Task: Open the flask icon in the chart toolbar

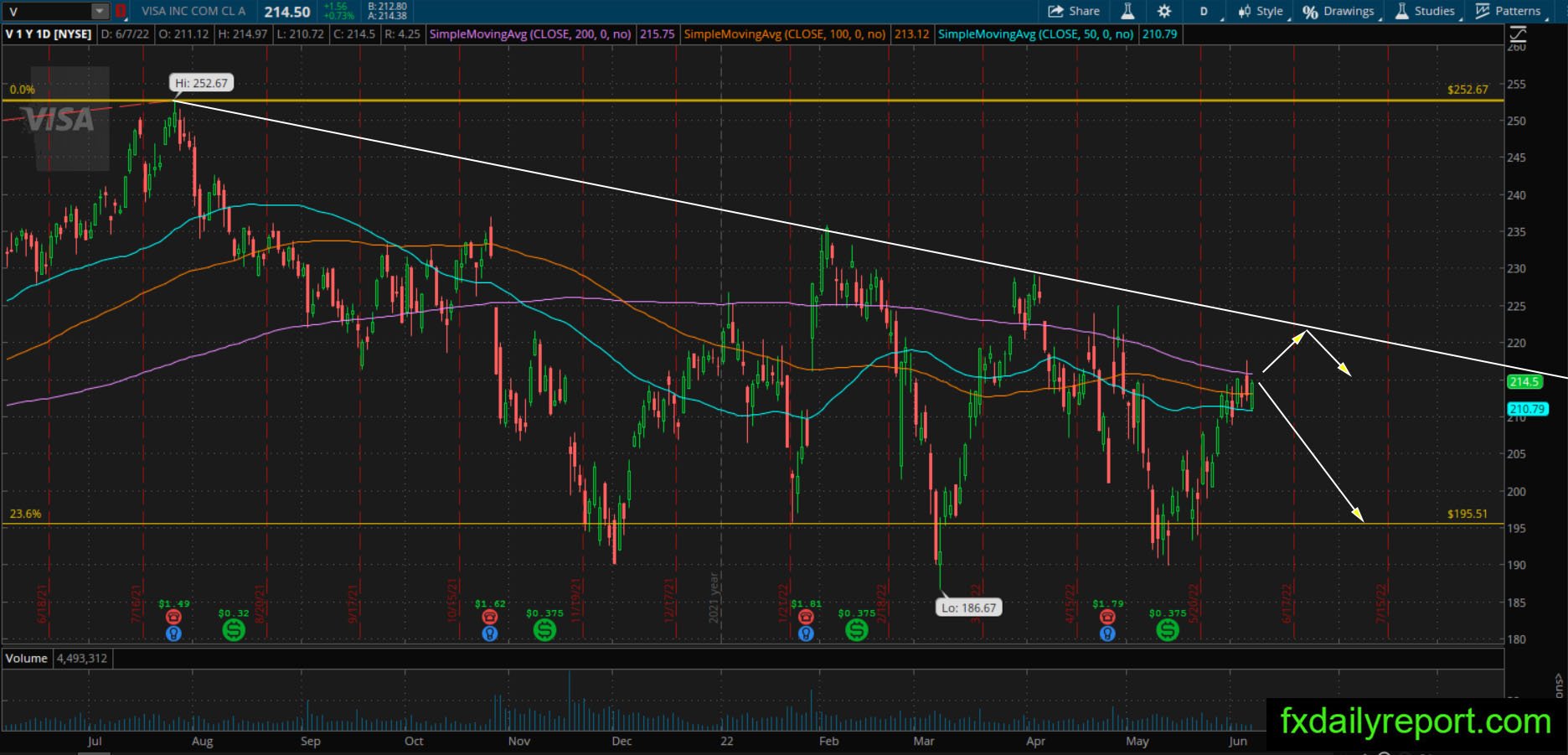Action: pos(1127,11)
